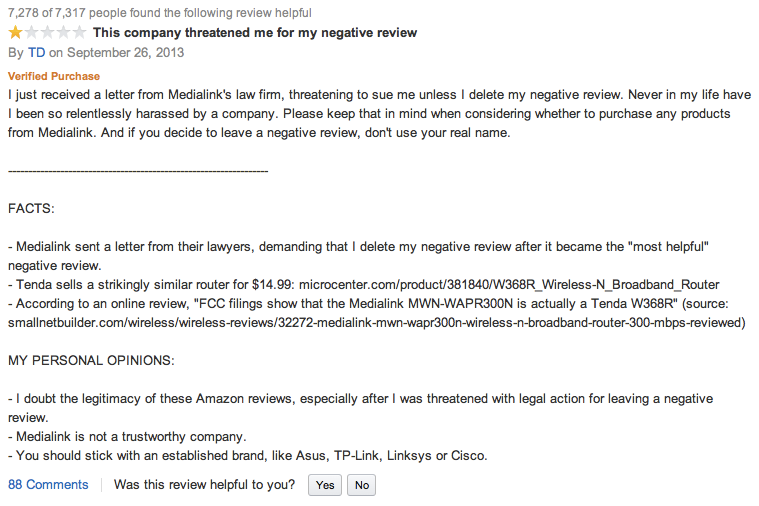Click the microcenter.com router URL text

click(509, 284)
